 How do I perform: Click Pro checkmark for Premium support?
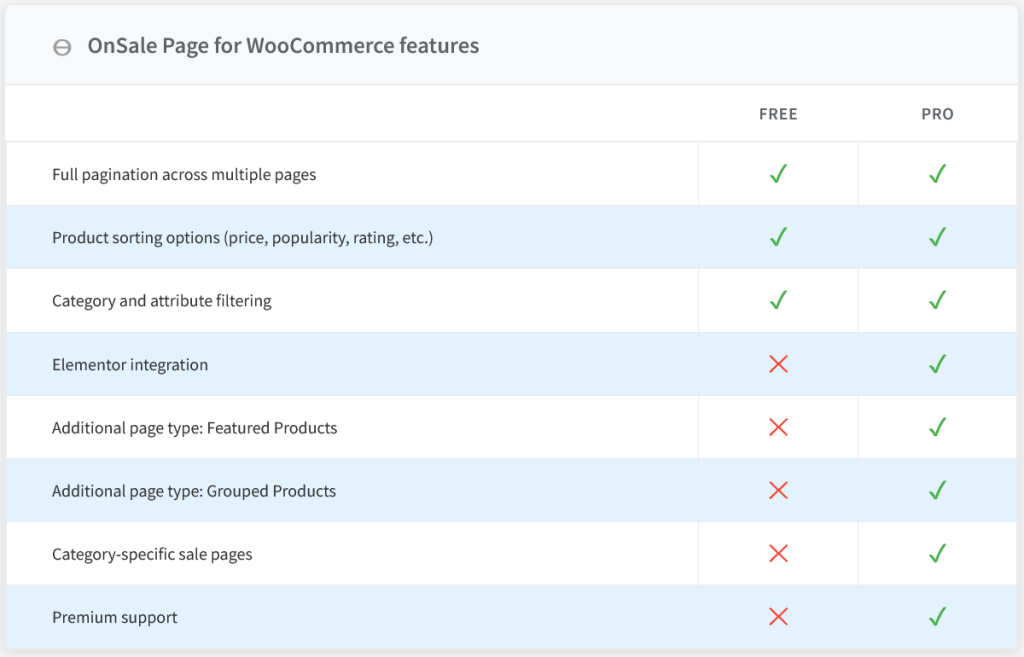[x=937, y=617]
